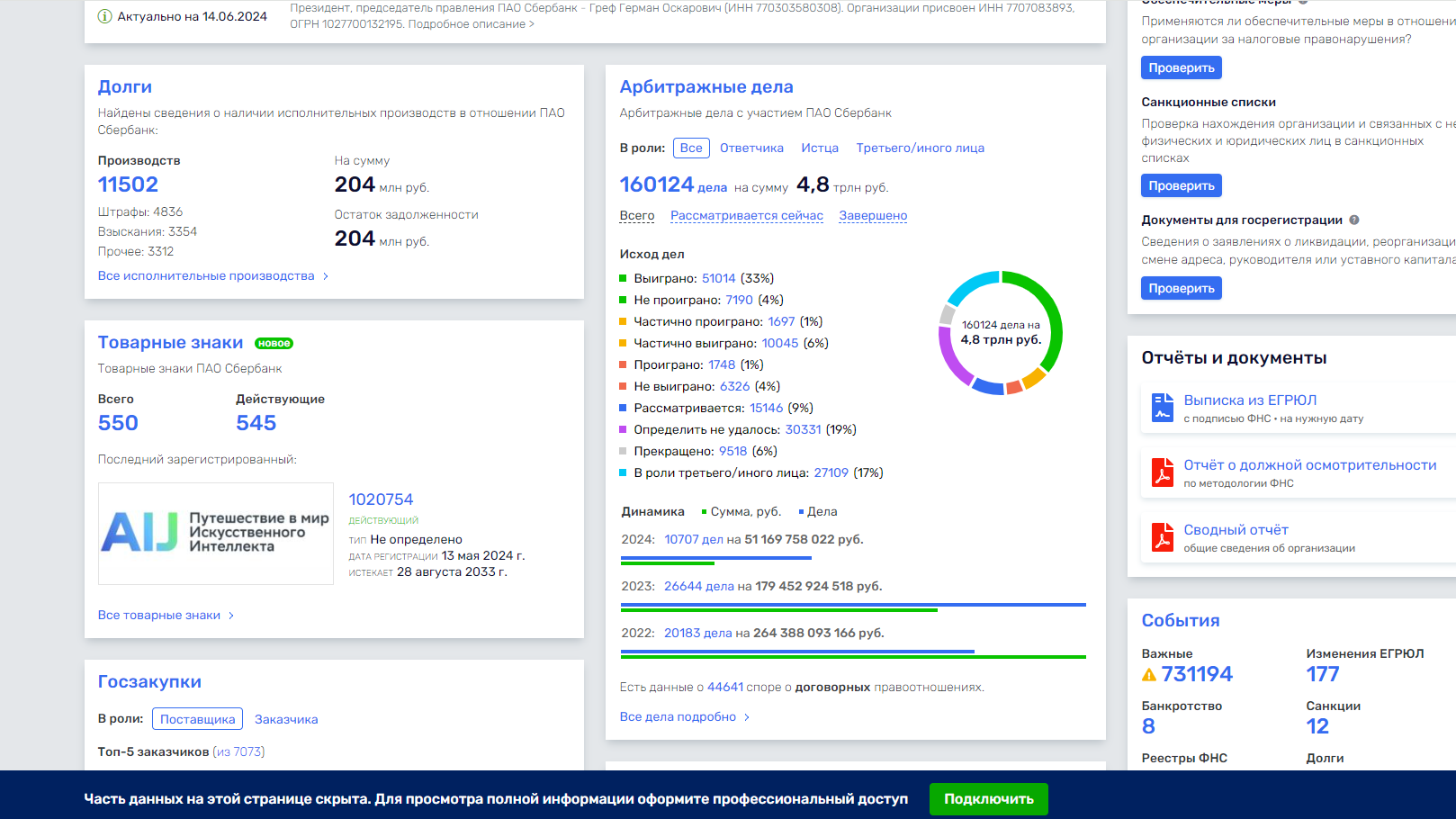
Task: Open Подробное описание link
Action: [x=471, y=24]
